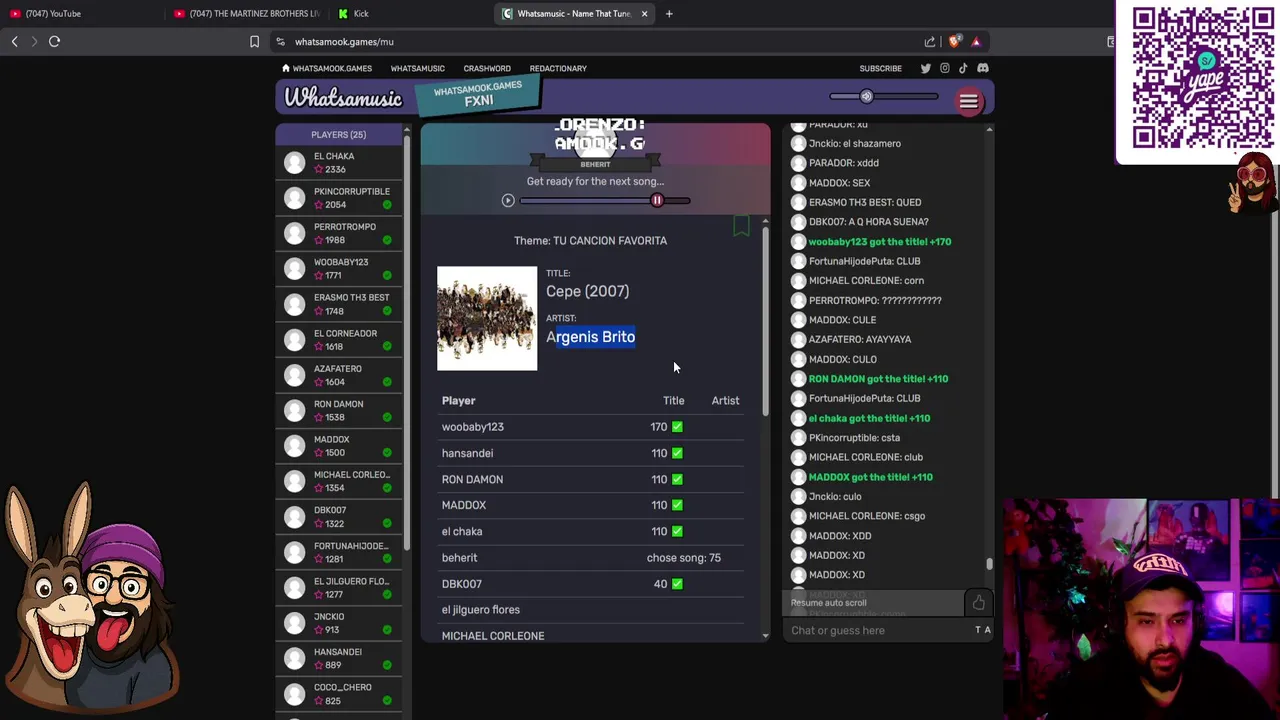Bookmark the current song
Viewport: 1280px width, 720px height.
pyautogui.click(x=741, y=226)
